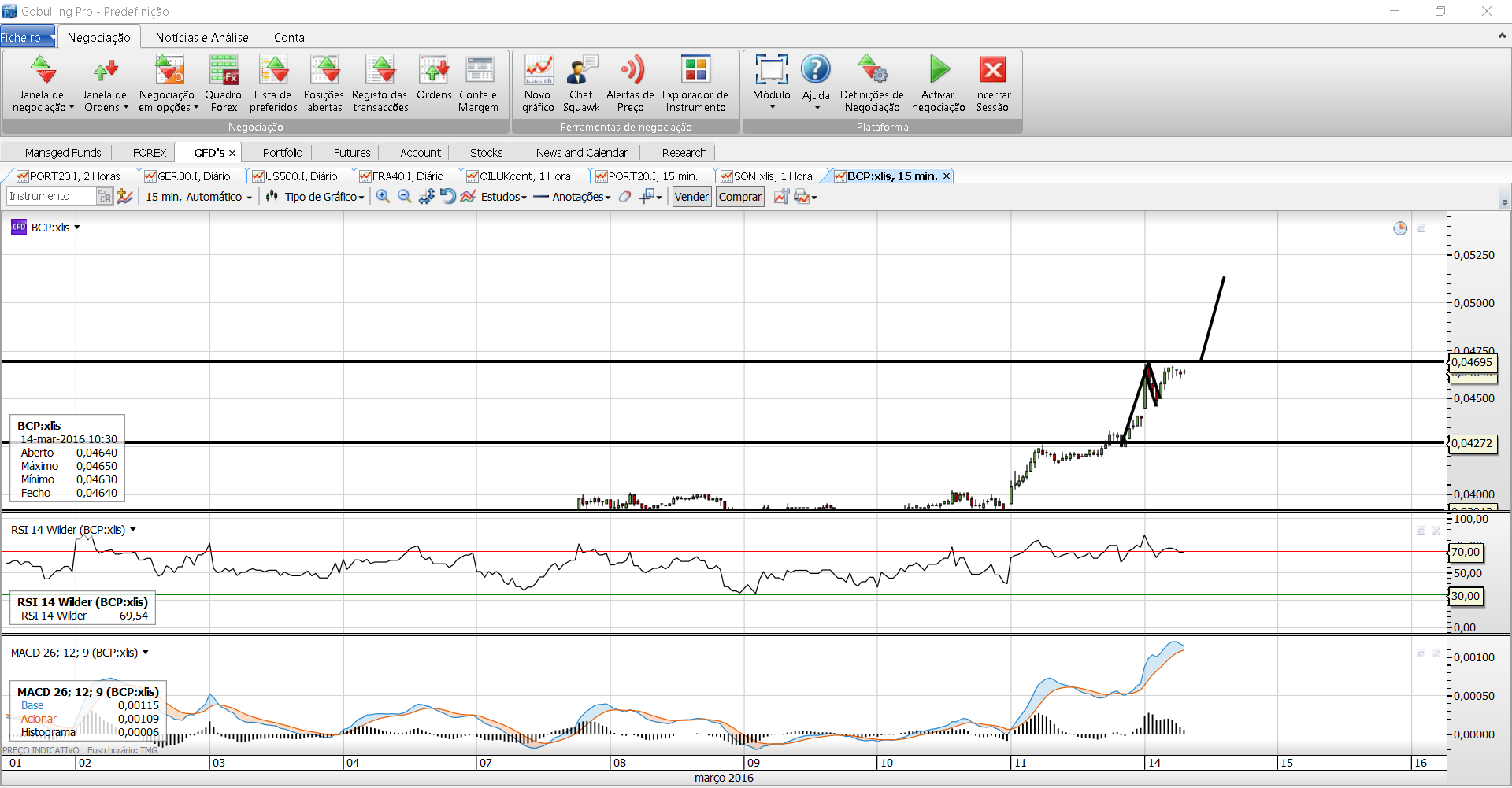
Task: Zoom out of the chart
Action: tap(405, 197)
